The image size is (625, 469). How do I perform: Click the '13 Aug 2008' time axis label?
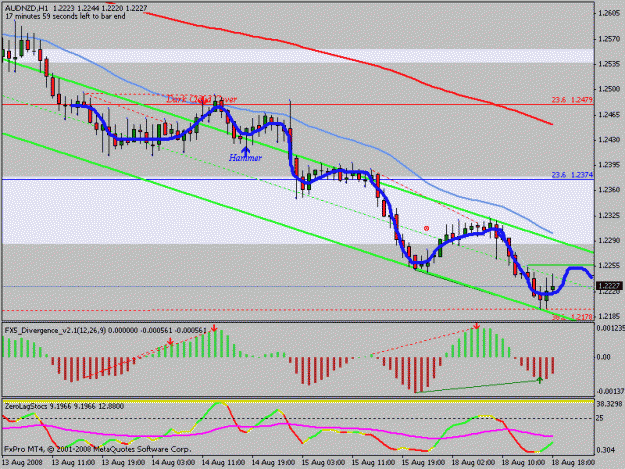(22, 463)
